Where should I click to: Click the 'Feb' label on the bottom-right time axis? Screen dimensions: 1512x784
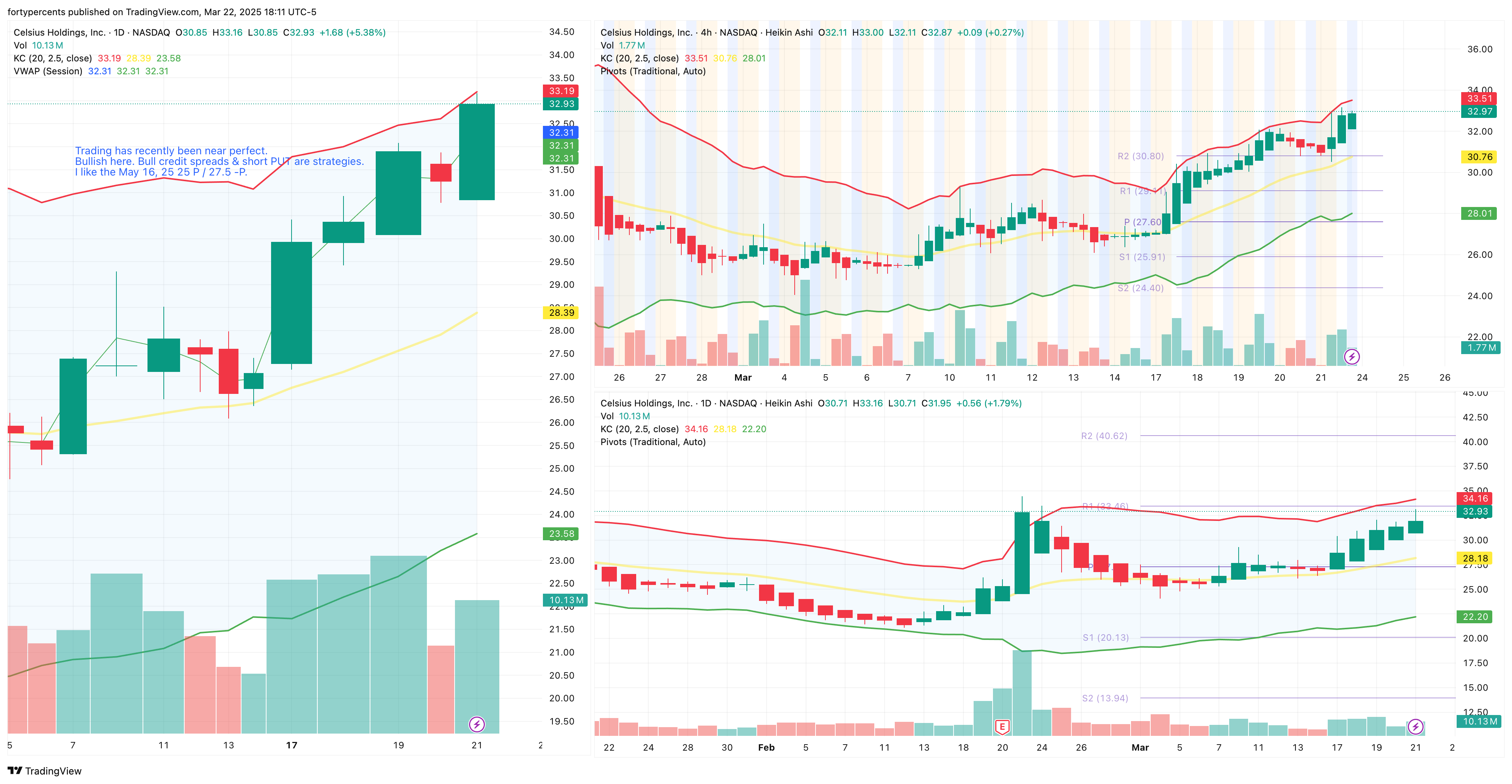(x=766, y=747)
